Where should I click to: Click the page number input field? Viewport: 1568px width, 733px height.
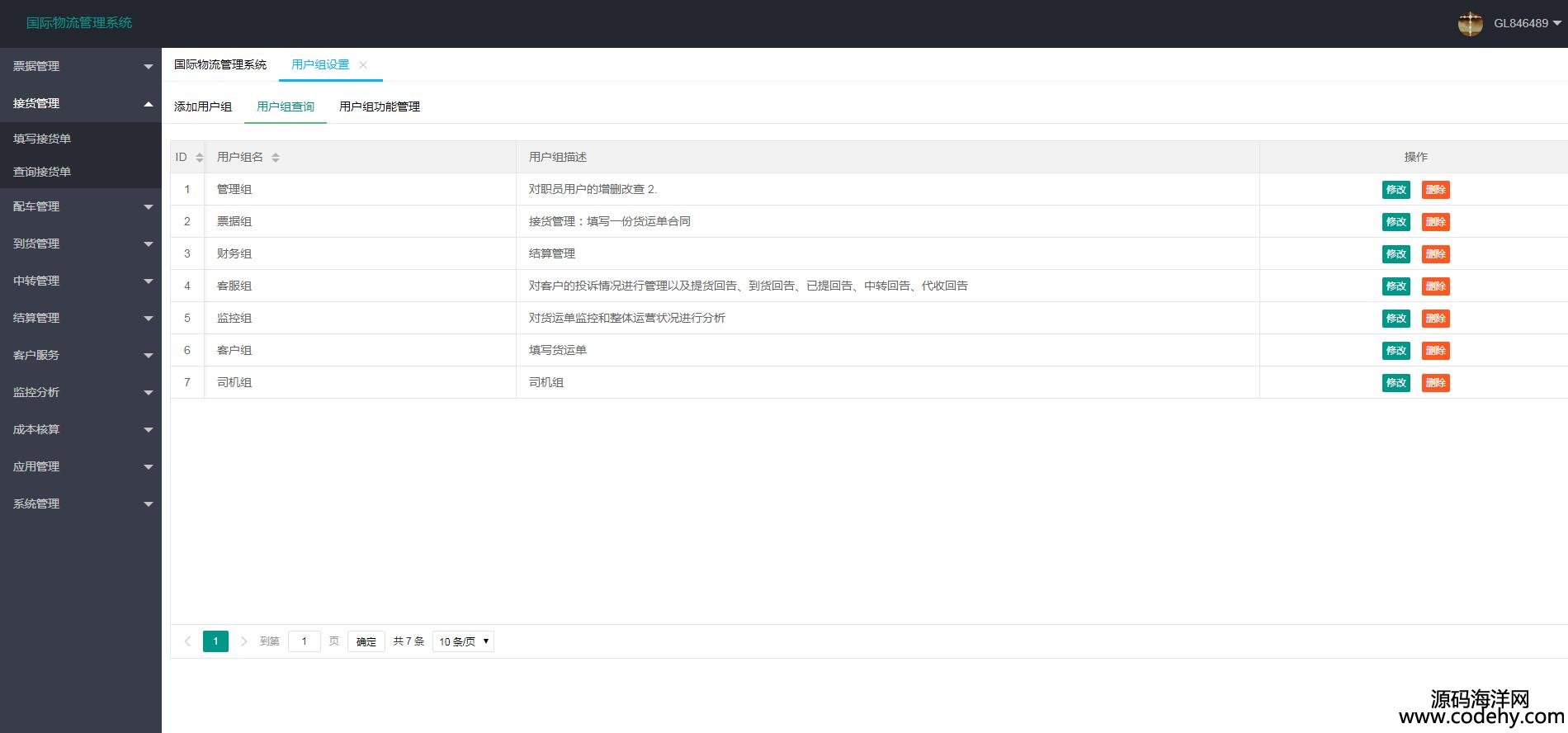pos(304,641)
